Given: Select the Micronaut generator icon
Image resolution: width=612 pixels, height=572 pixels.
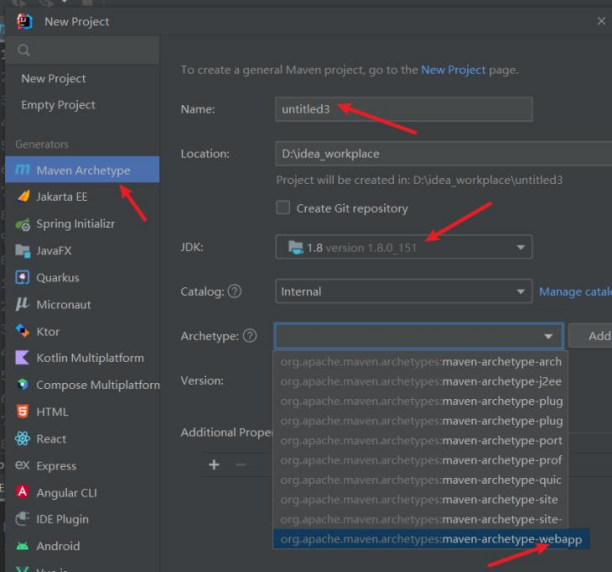Looking at the screenshot, I should pos(22,304).
